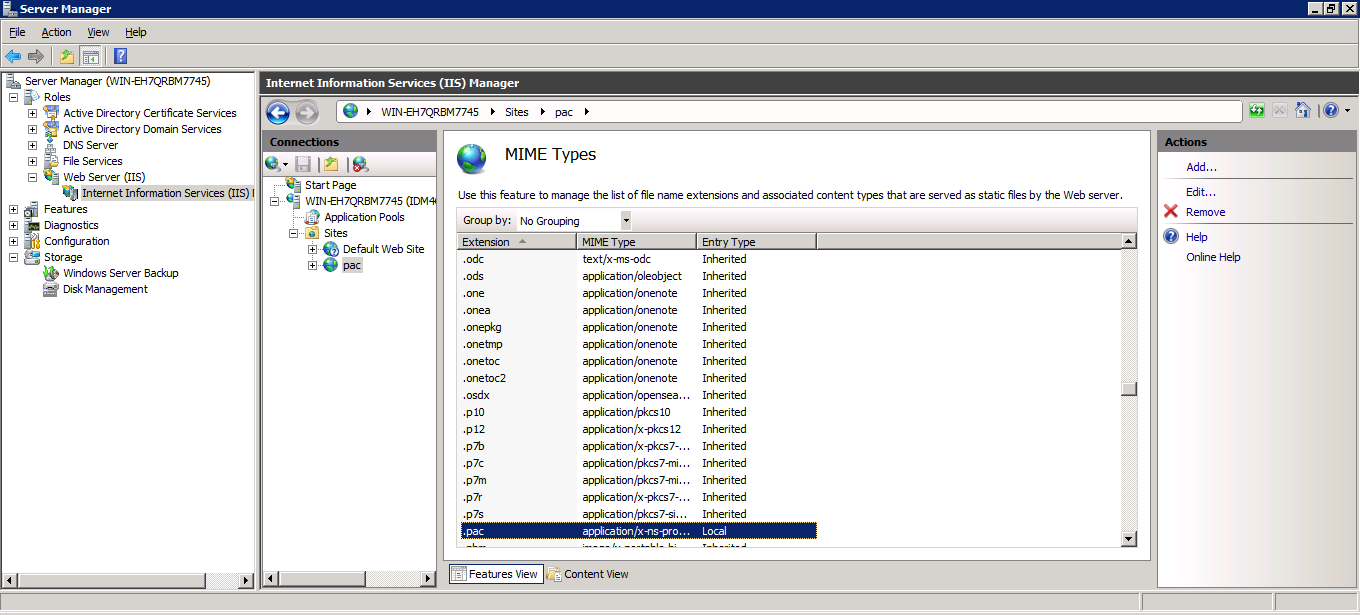The width and height of the screenshot is (1360, 615).
Task: Expand the DNS Server role node
Action: point(32,145)
